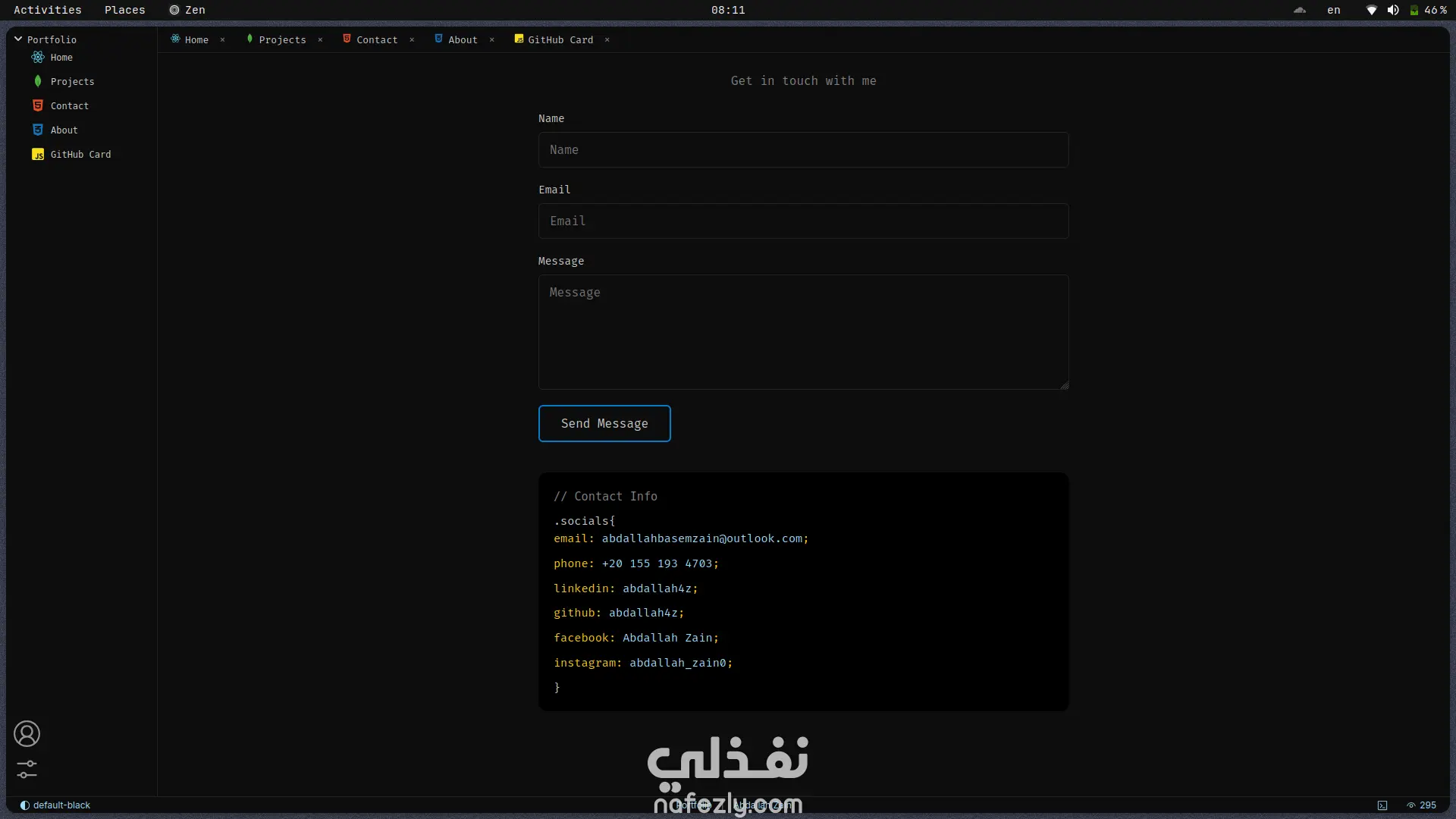Open the Wi-Fi network indicator
This screenshot has width=1456, height=819.
1371,10
